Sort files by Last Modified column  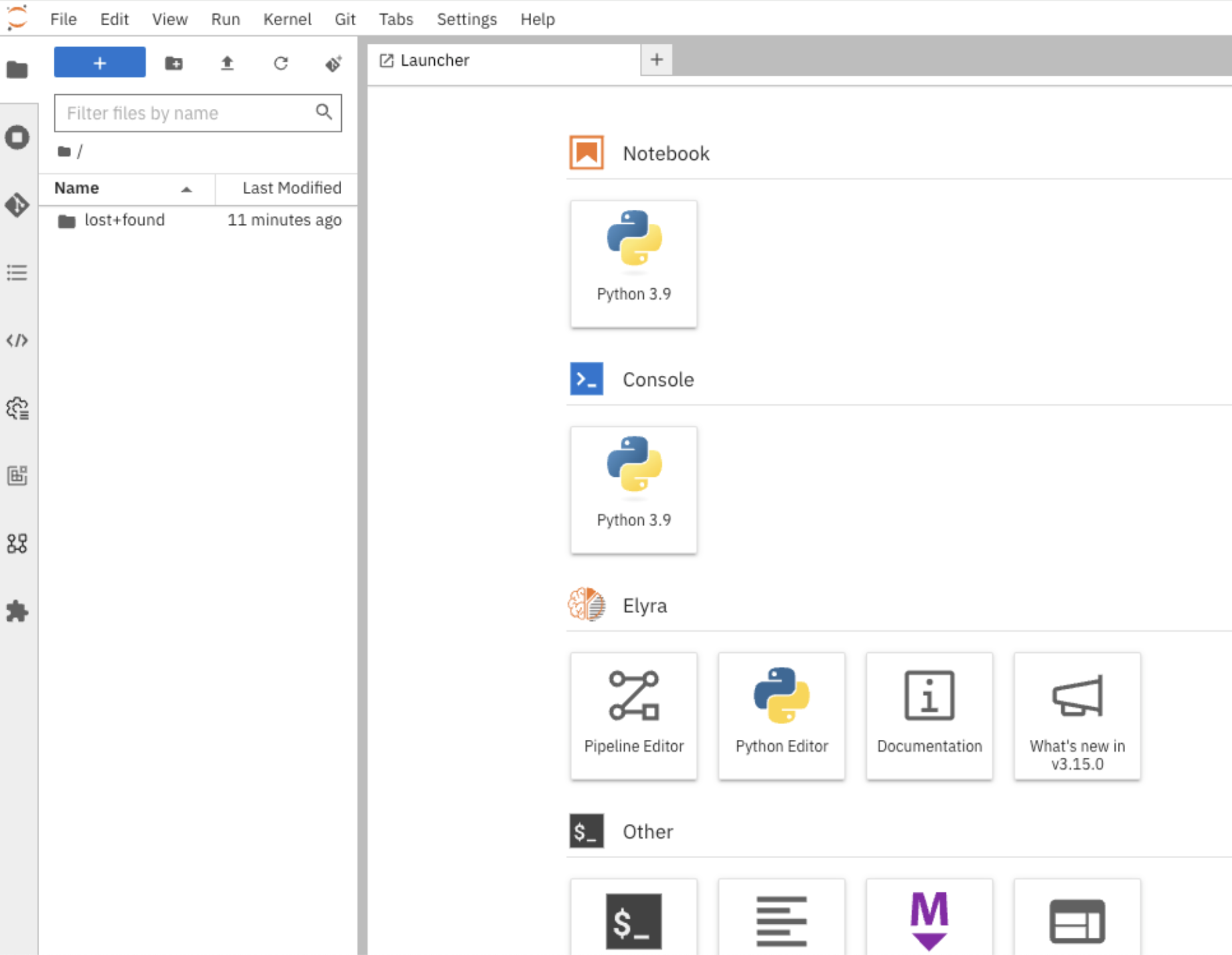(287, 188)
